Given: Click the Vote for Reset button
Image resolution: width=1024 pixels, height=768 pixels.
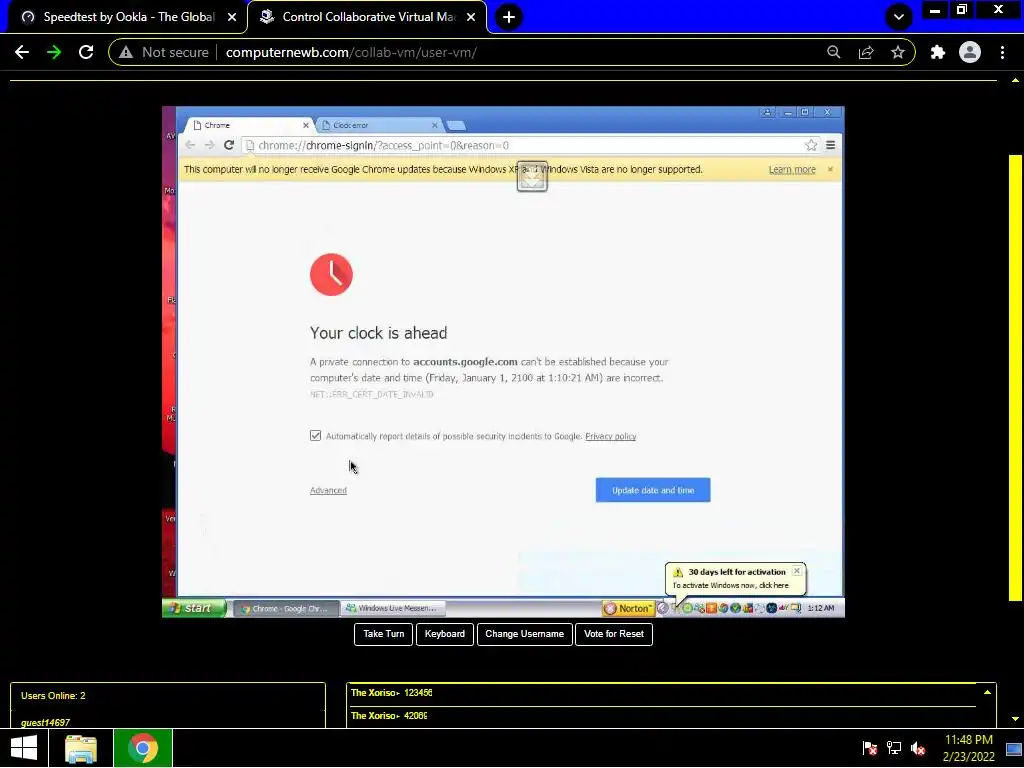Looking at the screenshot, I should pyautogui.click(x=614, y=634).
